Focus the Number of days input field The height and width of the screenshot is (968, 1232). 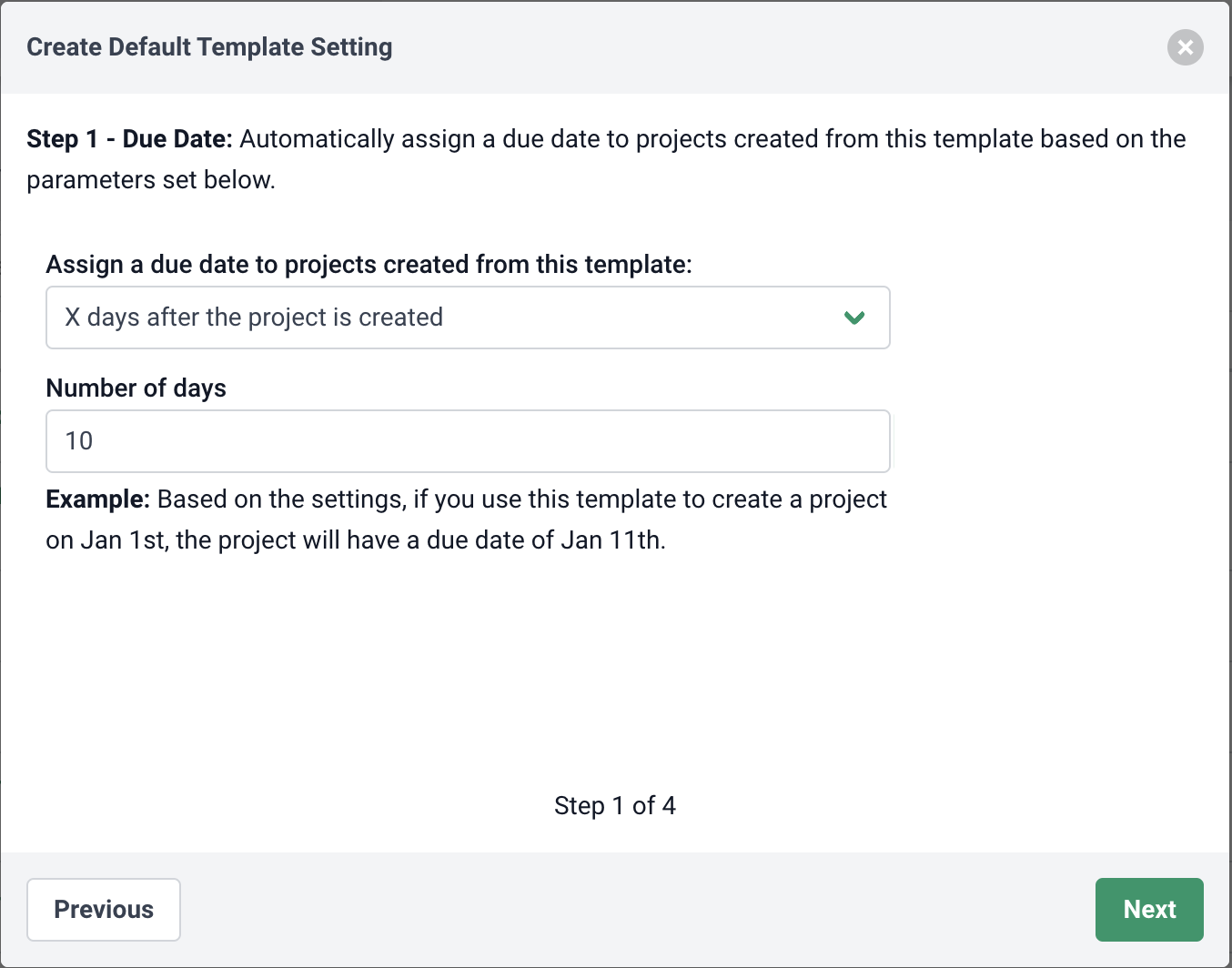coord(468,441)
